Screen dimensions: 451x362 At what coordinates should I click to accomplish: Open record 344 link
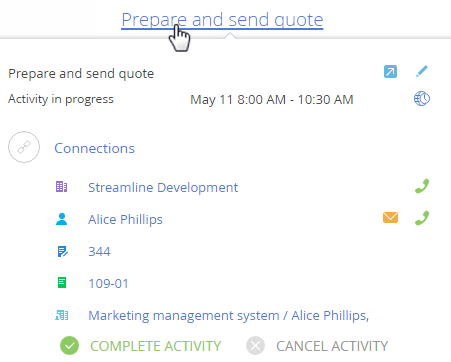click(x=99, y=251)
